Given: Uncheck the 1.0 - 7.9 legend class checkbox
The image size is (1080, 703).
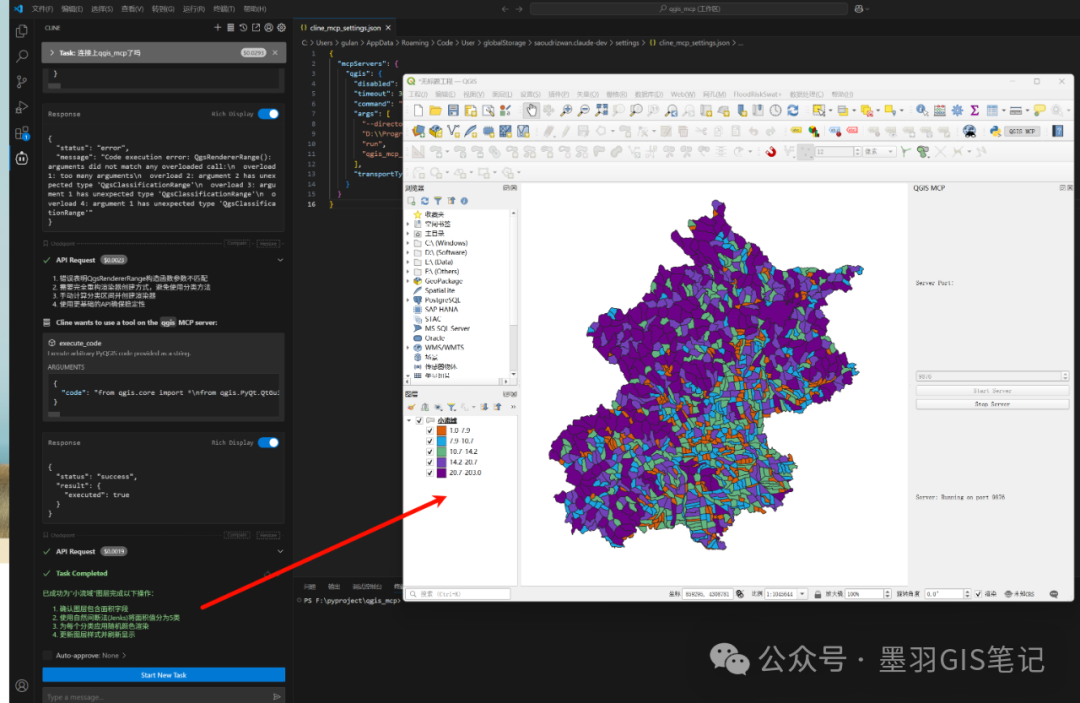Looking at the screenshot, I should click(429, 430).
